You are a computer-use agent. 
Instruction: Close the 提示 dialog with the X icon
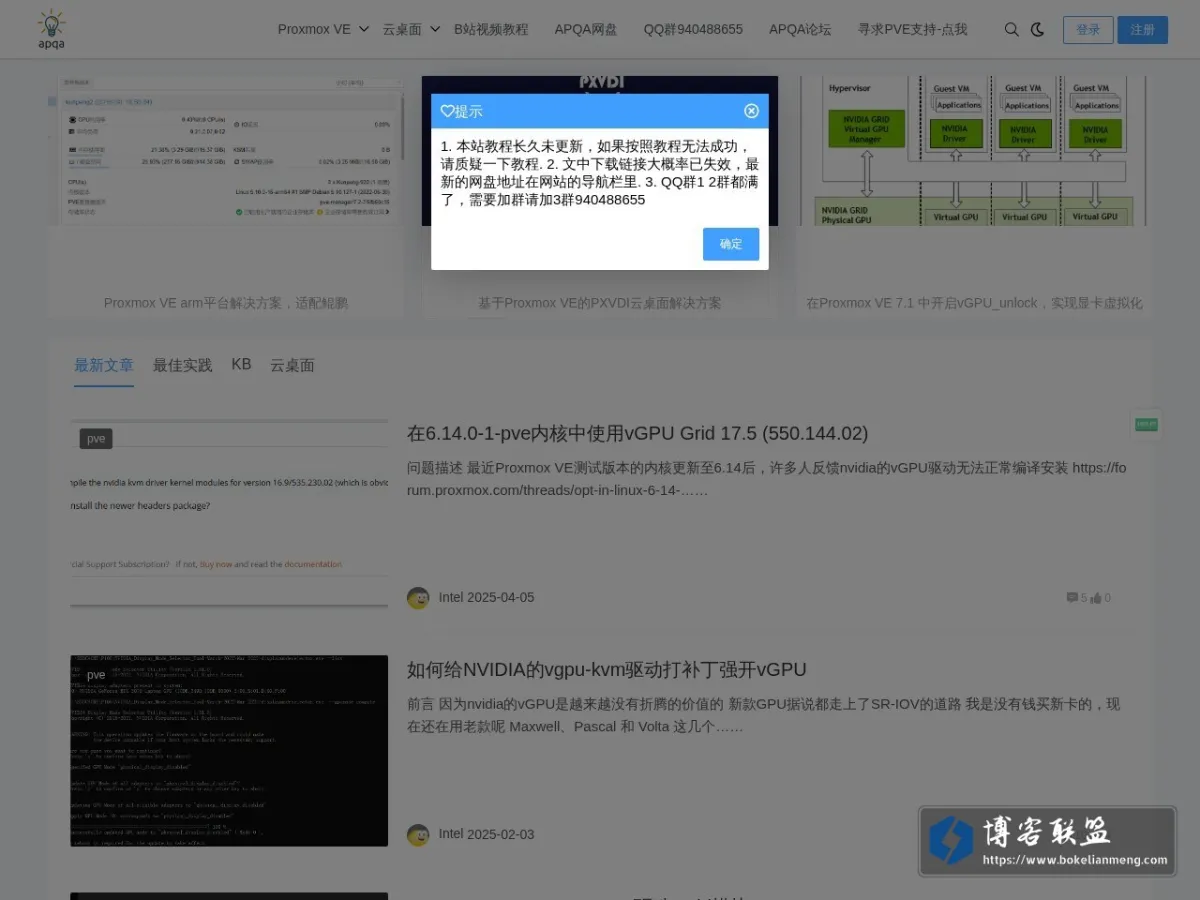click(x=751, y=111)
